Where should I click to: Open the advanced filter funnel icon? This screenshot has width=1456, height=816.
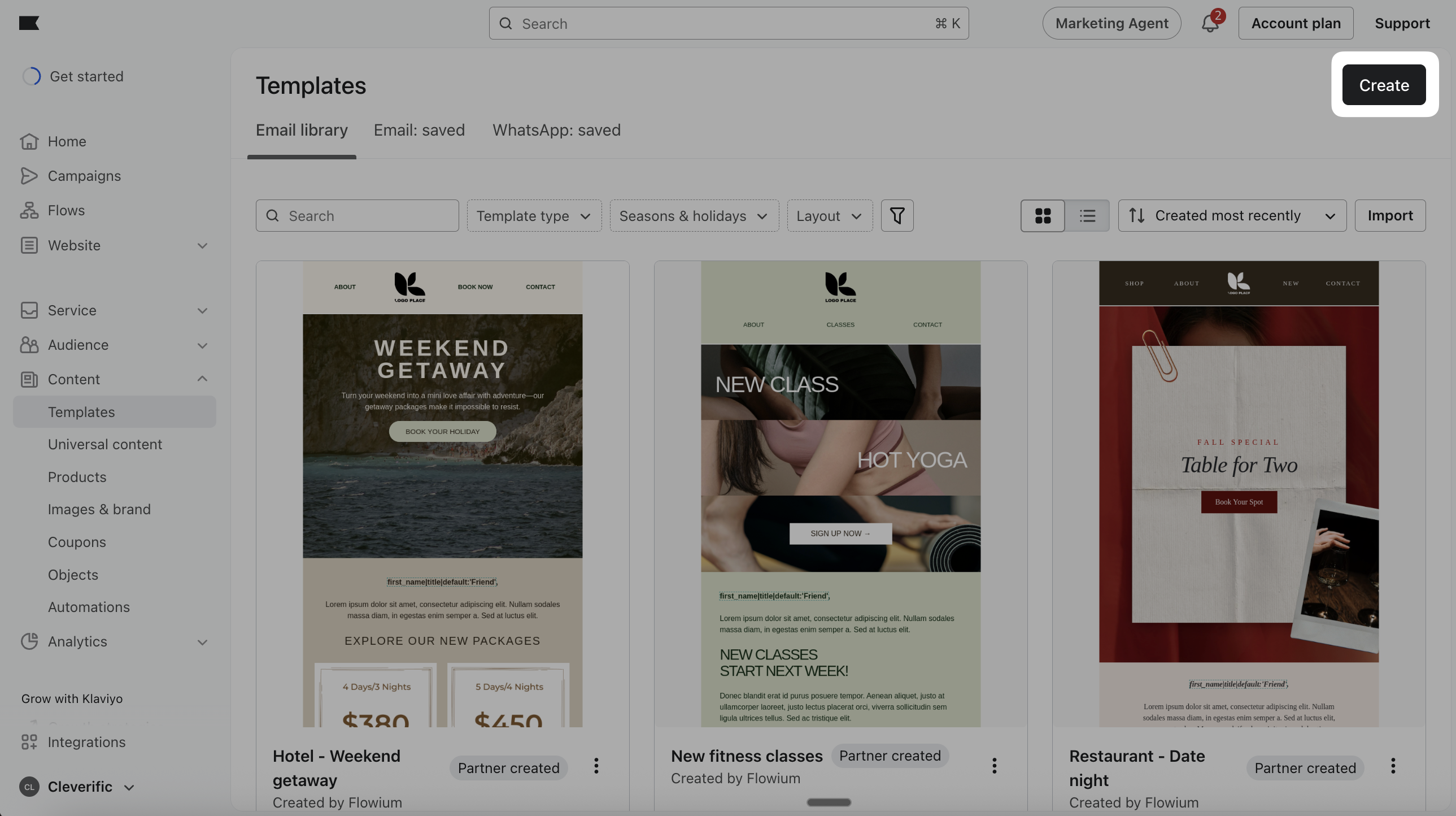tap(897, 215)
